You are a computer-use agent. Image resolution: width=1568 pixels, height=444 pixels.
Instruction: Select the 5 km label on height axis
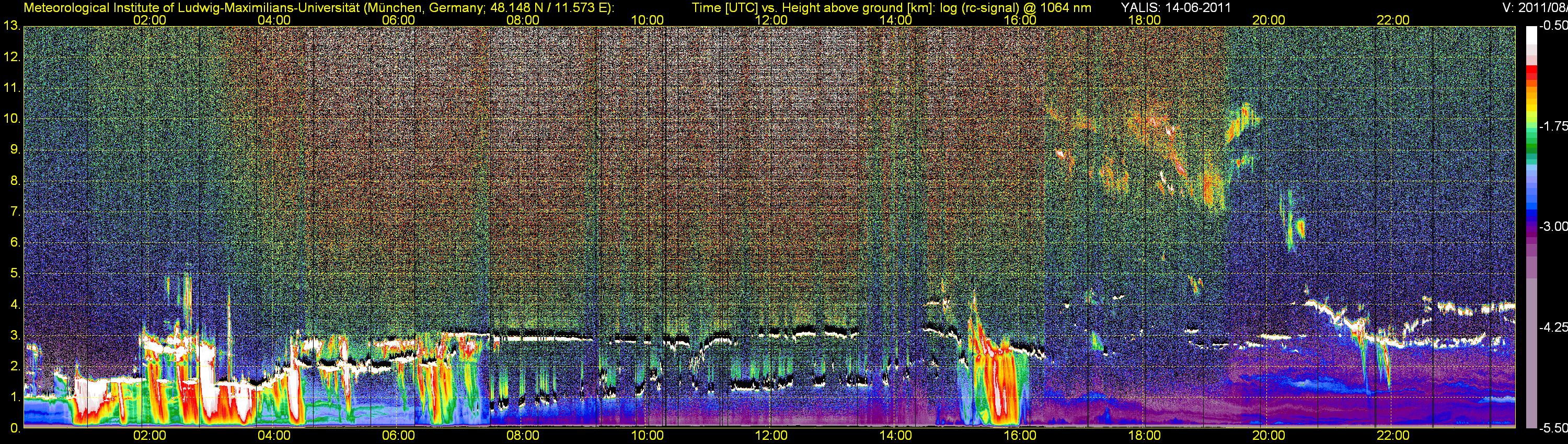coord(14,274)
